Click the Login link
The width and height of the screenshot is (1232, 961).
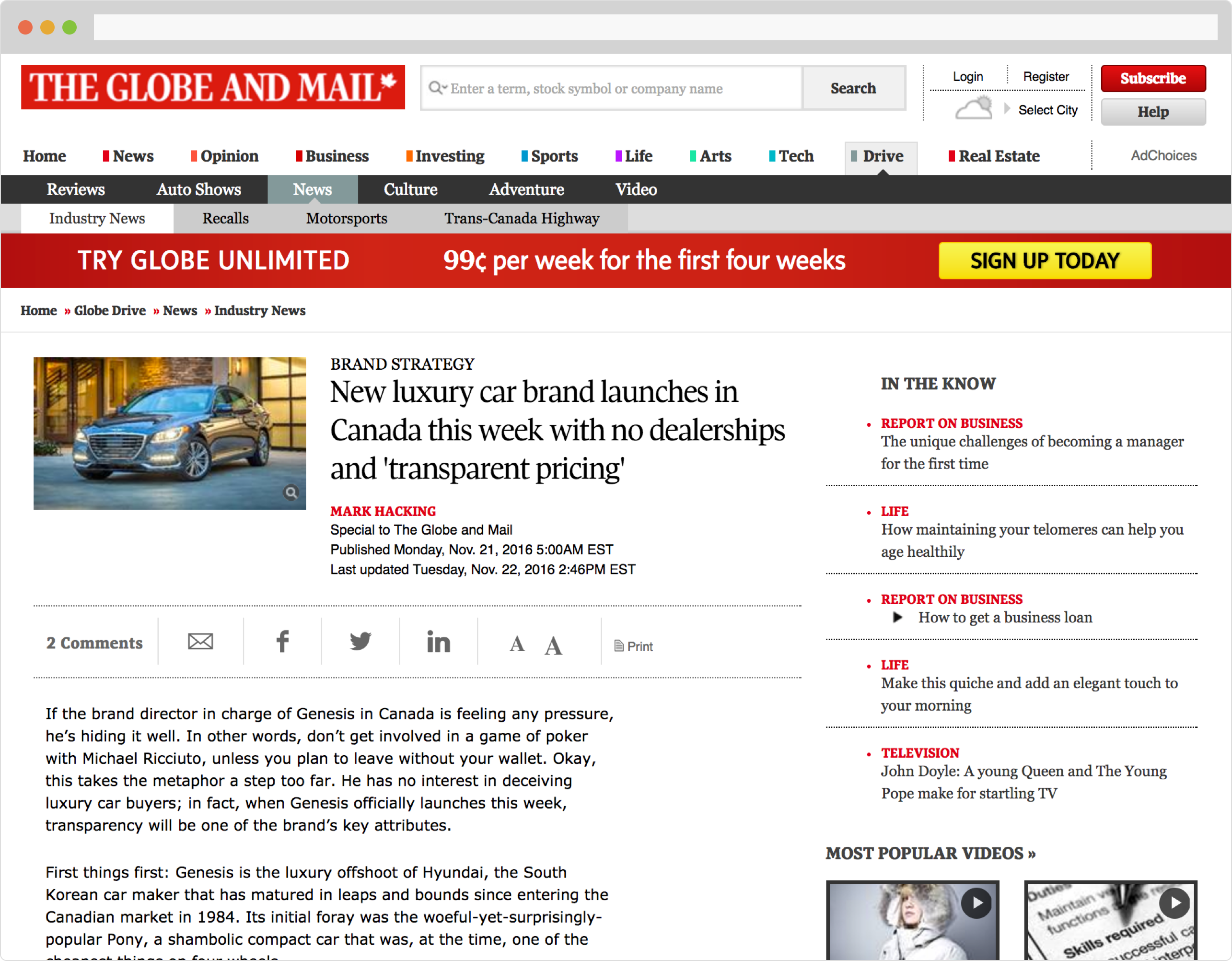pyautogui.click(x=967, y=77)
